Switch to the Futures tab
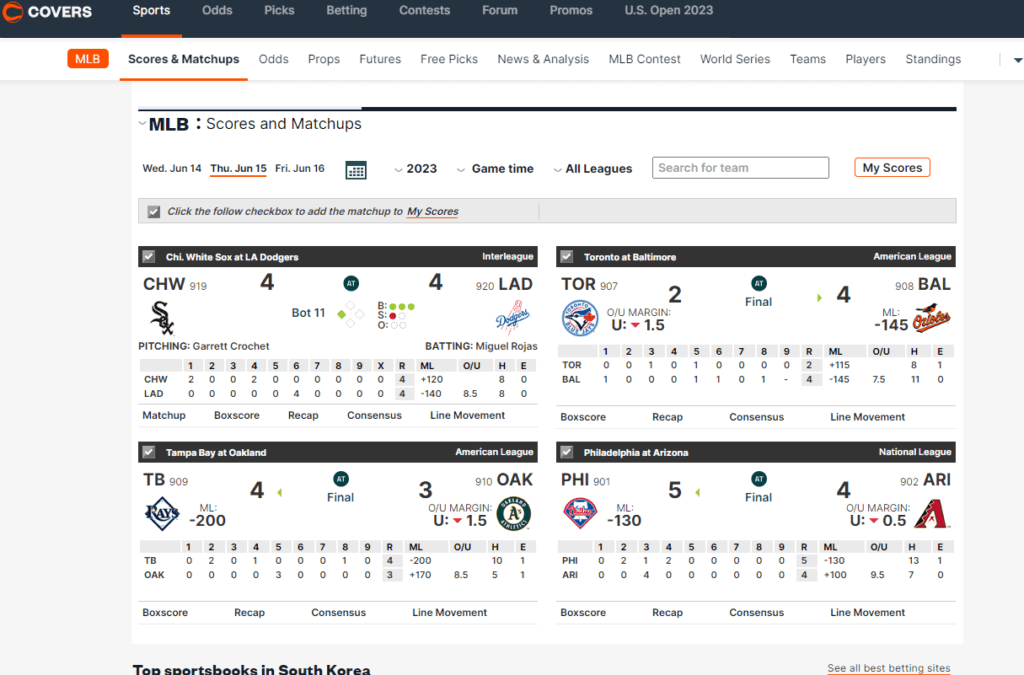The image size is (1024, 675). tap(380, 59)
